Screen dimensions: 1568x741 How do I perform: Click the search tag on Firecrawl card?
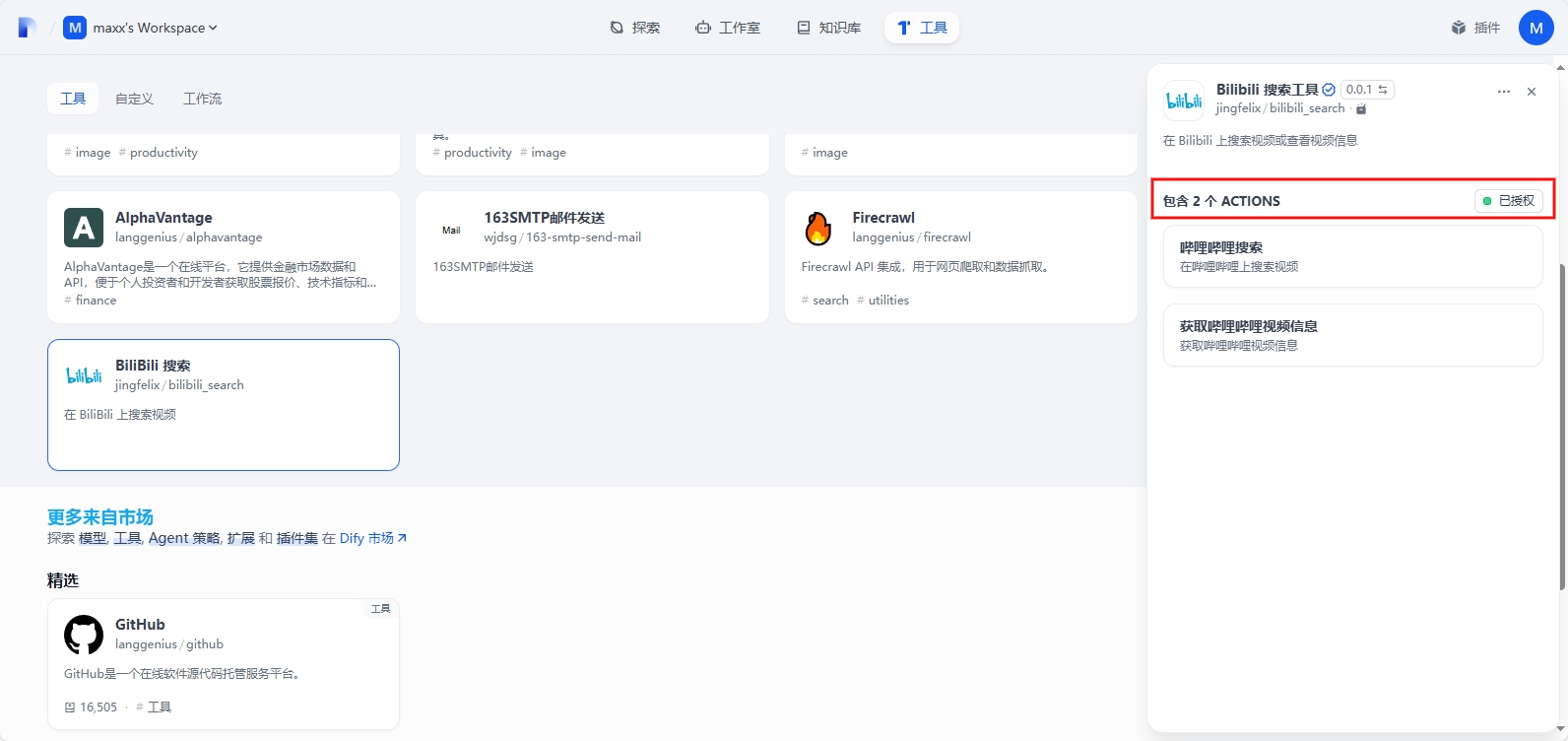click(x=825, y=301)
